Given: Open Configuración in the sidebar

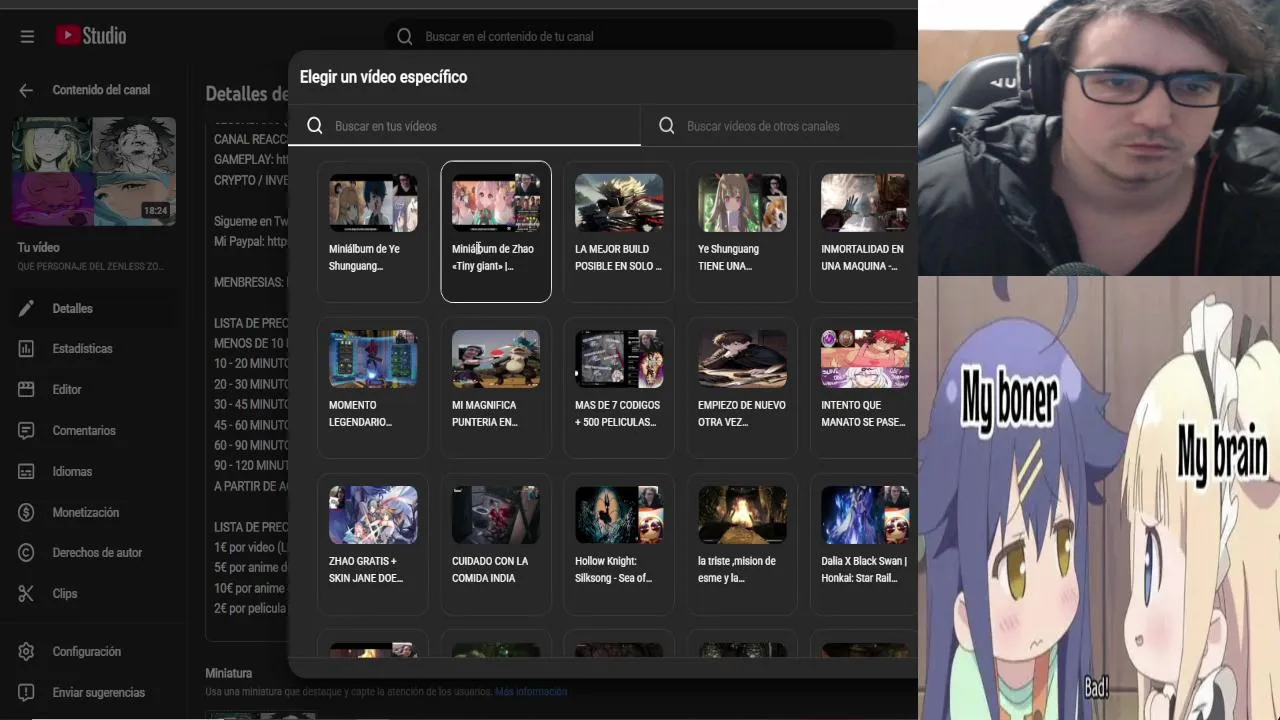Looking at the screenshot, I should 92,652.
